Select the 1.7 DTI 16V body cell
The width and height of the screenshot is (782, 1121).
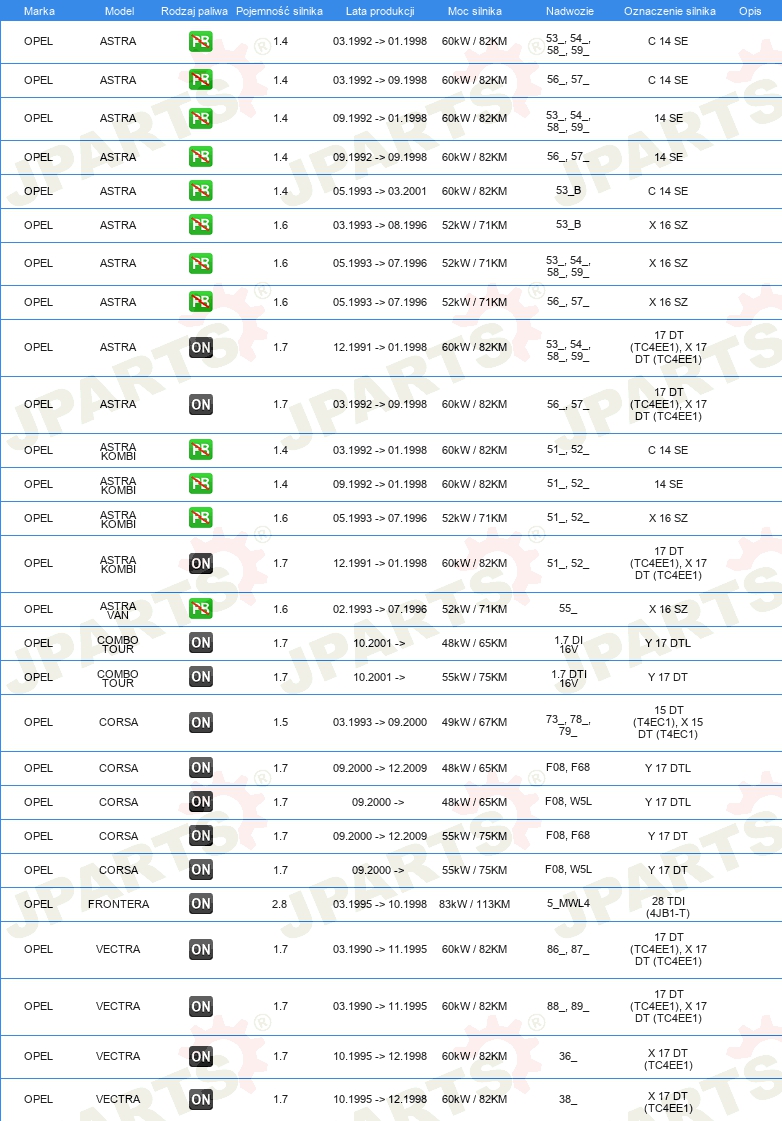pyautogui.click(x=568, y=678)
